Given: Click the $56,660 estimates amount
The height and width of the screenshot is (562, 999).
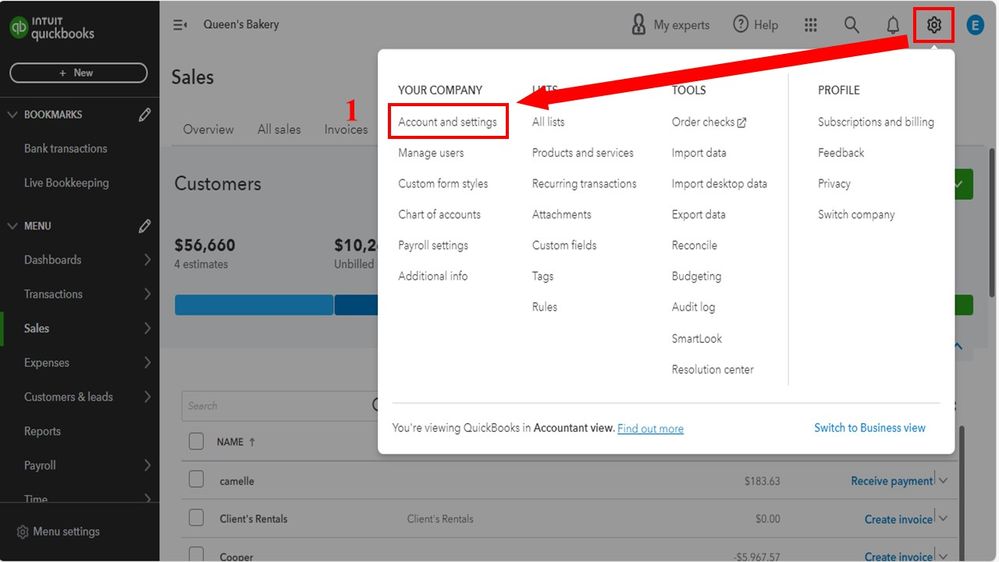Looking at the screenshot, I should pos(205,245).
